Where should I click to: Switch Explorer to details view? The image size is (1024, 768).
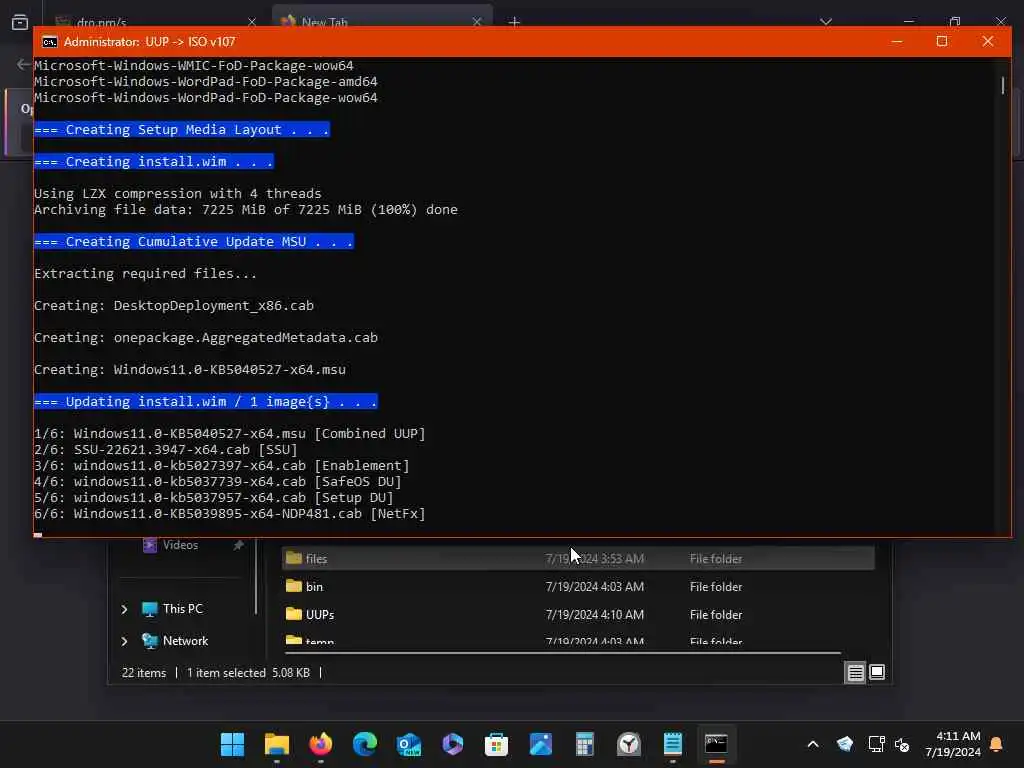[856, 672]
